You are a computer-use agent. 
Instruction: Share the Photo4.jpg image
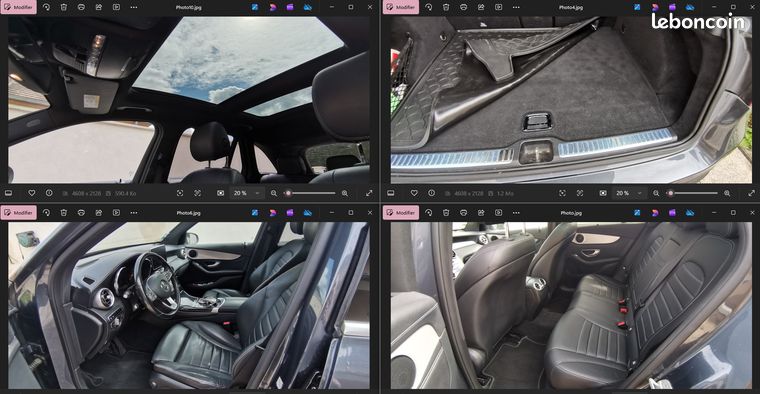pyautogui.click(x=481, y=7)
